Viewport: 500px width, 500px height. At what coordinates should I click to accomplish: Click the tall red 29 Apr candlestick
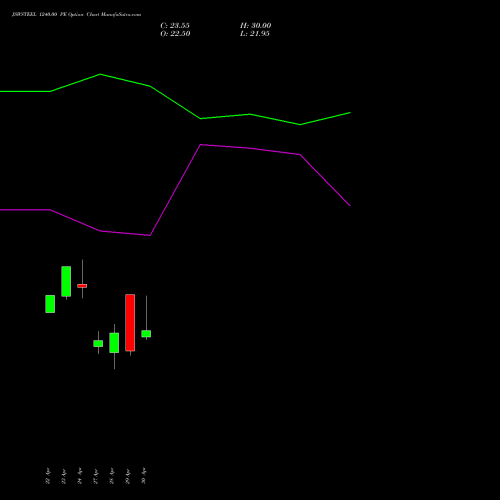130,322
